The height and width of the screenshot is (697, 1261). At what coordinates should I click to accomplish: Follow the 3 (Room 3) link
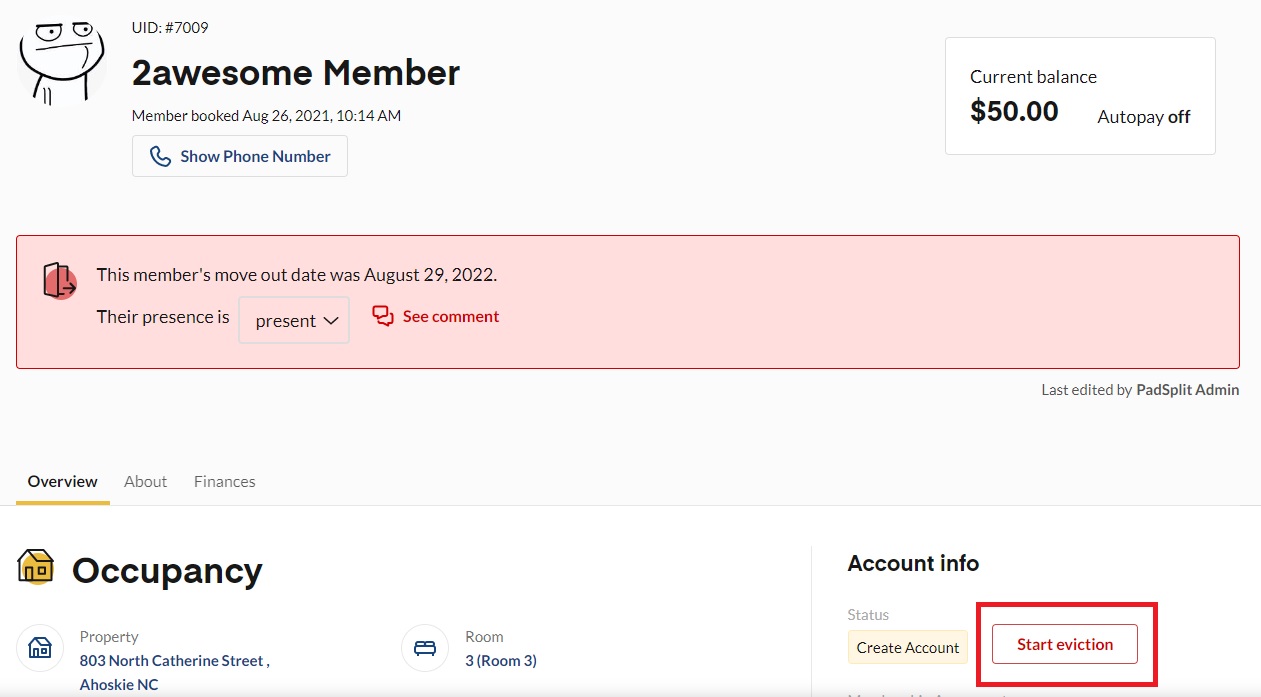click(500, 660)
